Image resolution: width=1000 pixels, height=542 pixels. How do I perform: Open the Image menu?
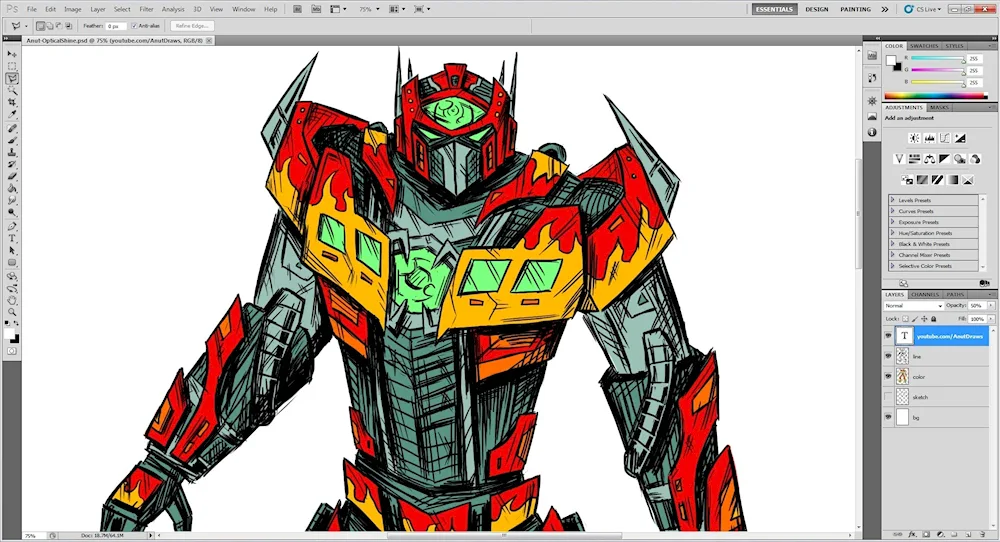point(73,10)
